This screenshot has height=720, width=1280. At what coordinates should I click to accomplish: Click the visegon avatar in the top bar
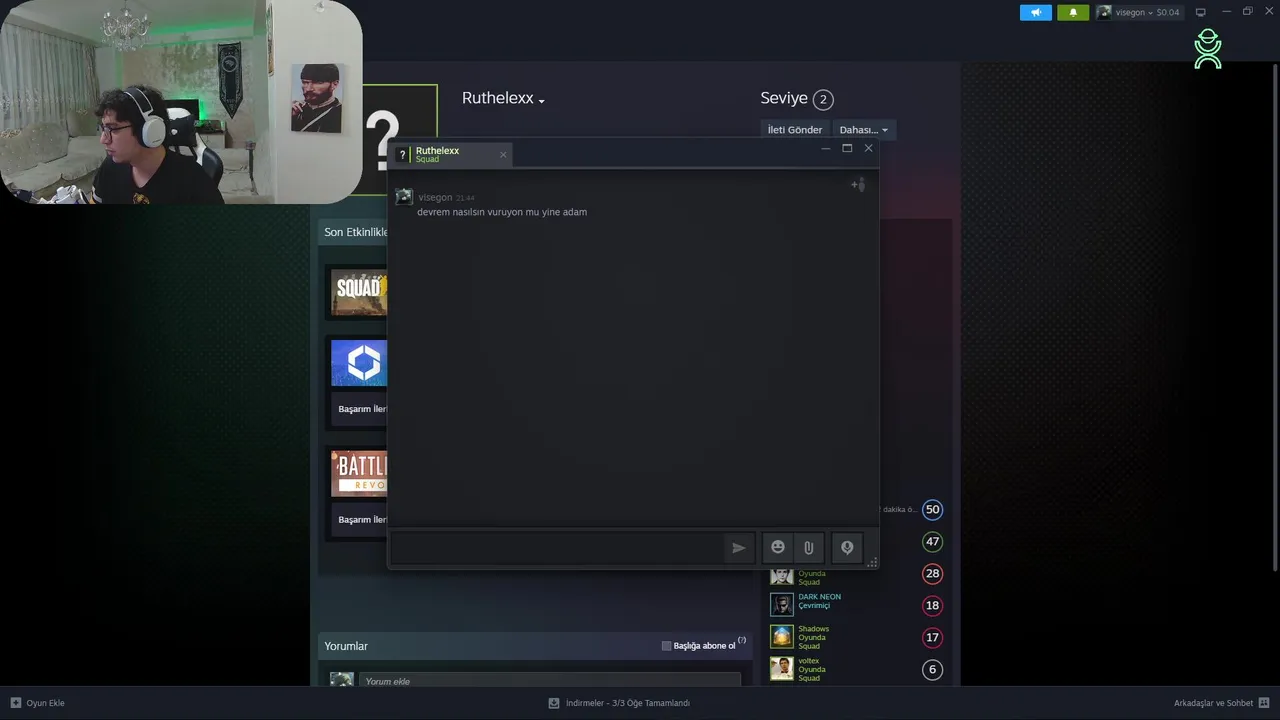1104,12
